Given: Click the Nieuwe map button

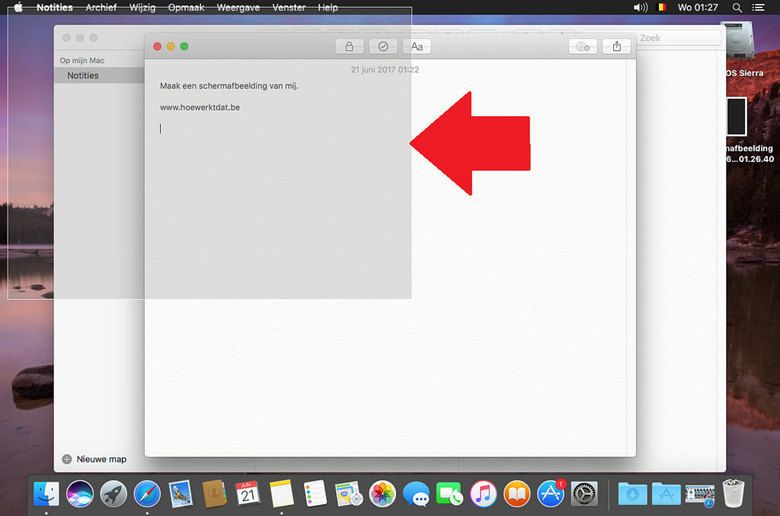Looking at the screenshot, I should (x=95, y=459).
